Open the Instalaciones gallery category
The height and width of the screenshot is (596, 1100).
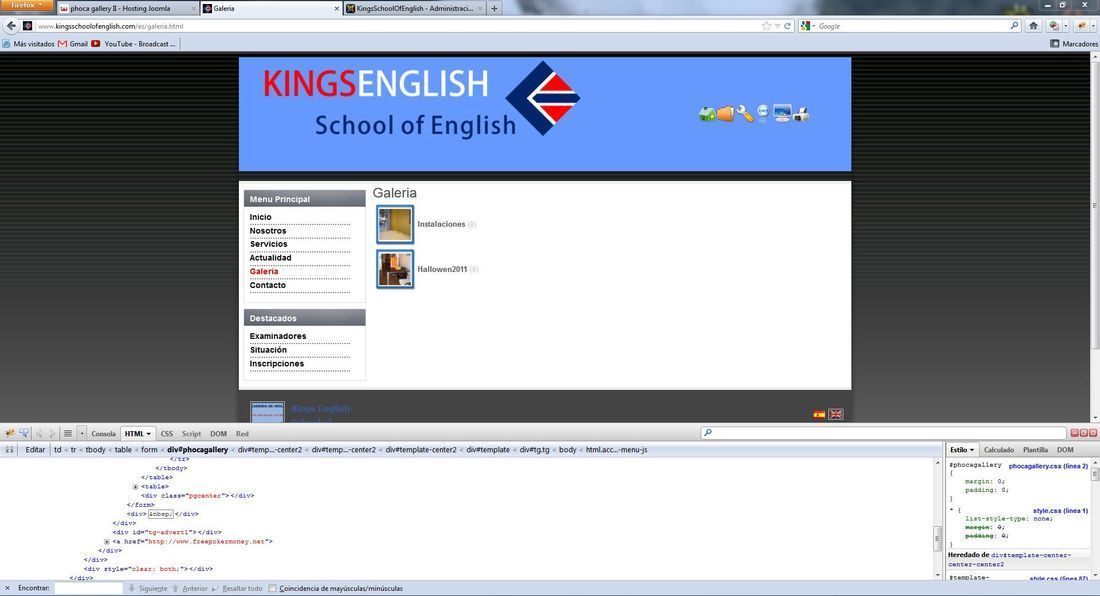441,224
